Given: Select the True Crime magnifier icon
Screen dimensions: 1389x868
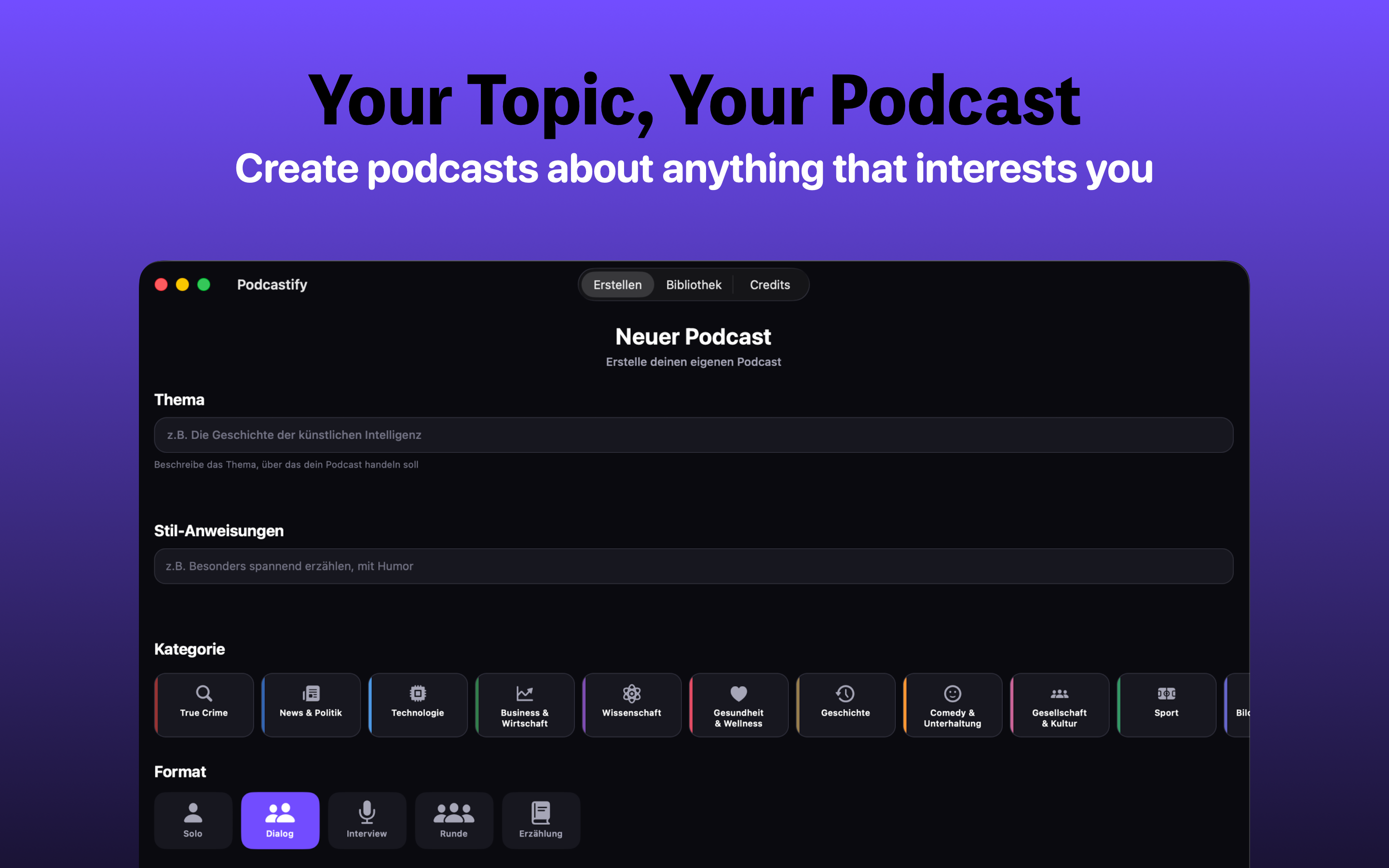Looking at the screenshot, I should tap(204, 693).
